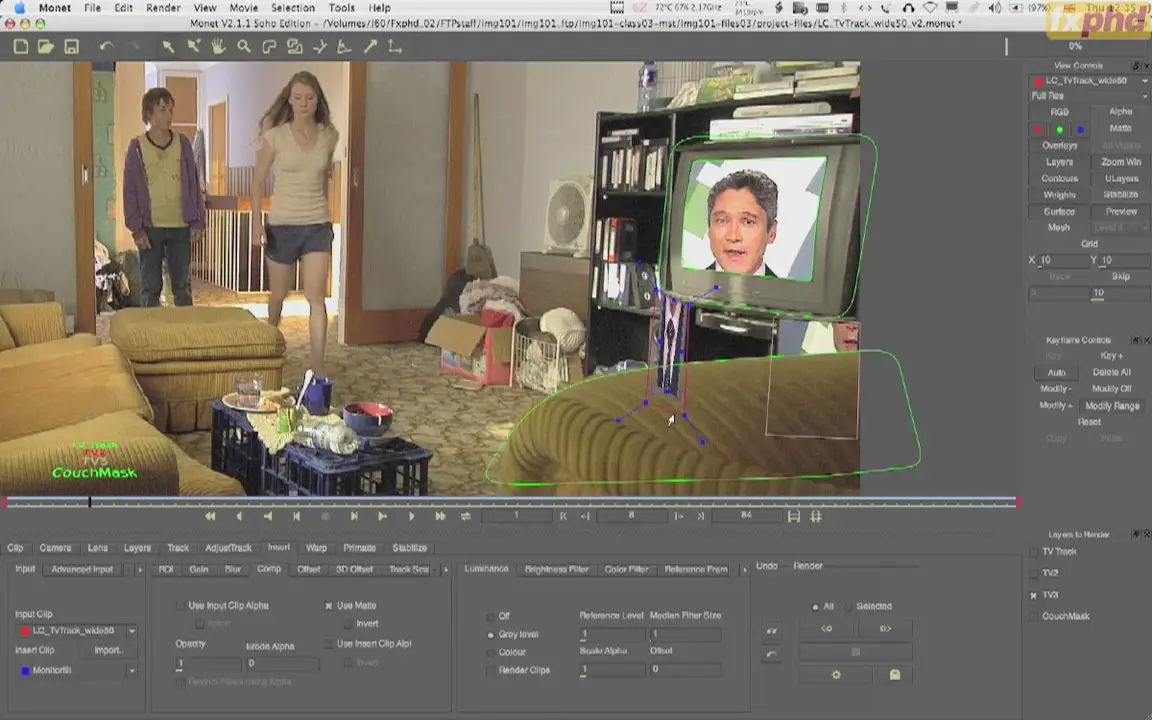
Task: Click the fast rewind track backward button
Action: point(210,516)
